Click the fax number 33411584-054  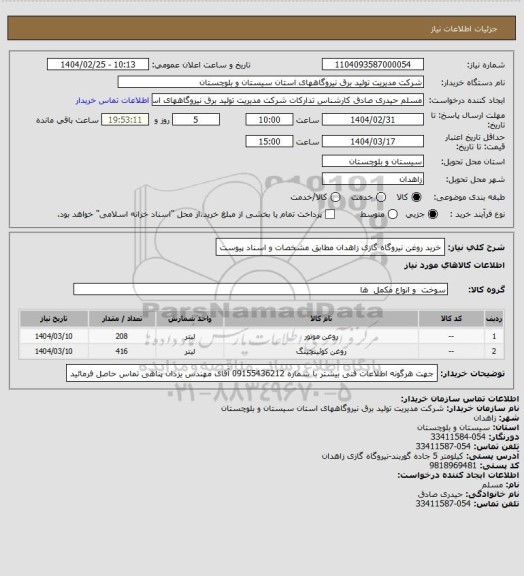coord(458,437)
